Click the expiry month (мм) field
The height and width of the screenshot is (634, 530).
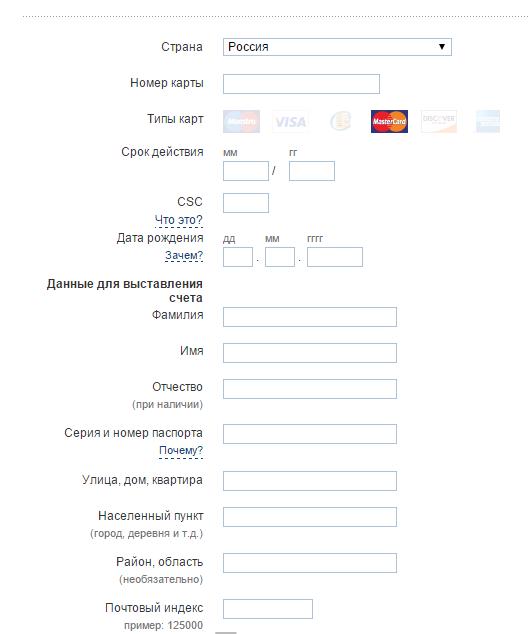[246, 171]
